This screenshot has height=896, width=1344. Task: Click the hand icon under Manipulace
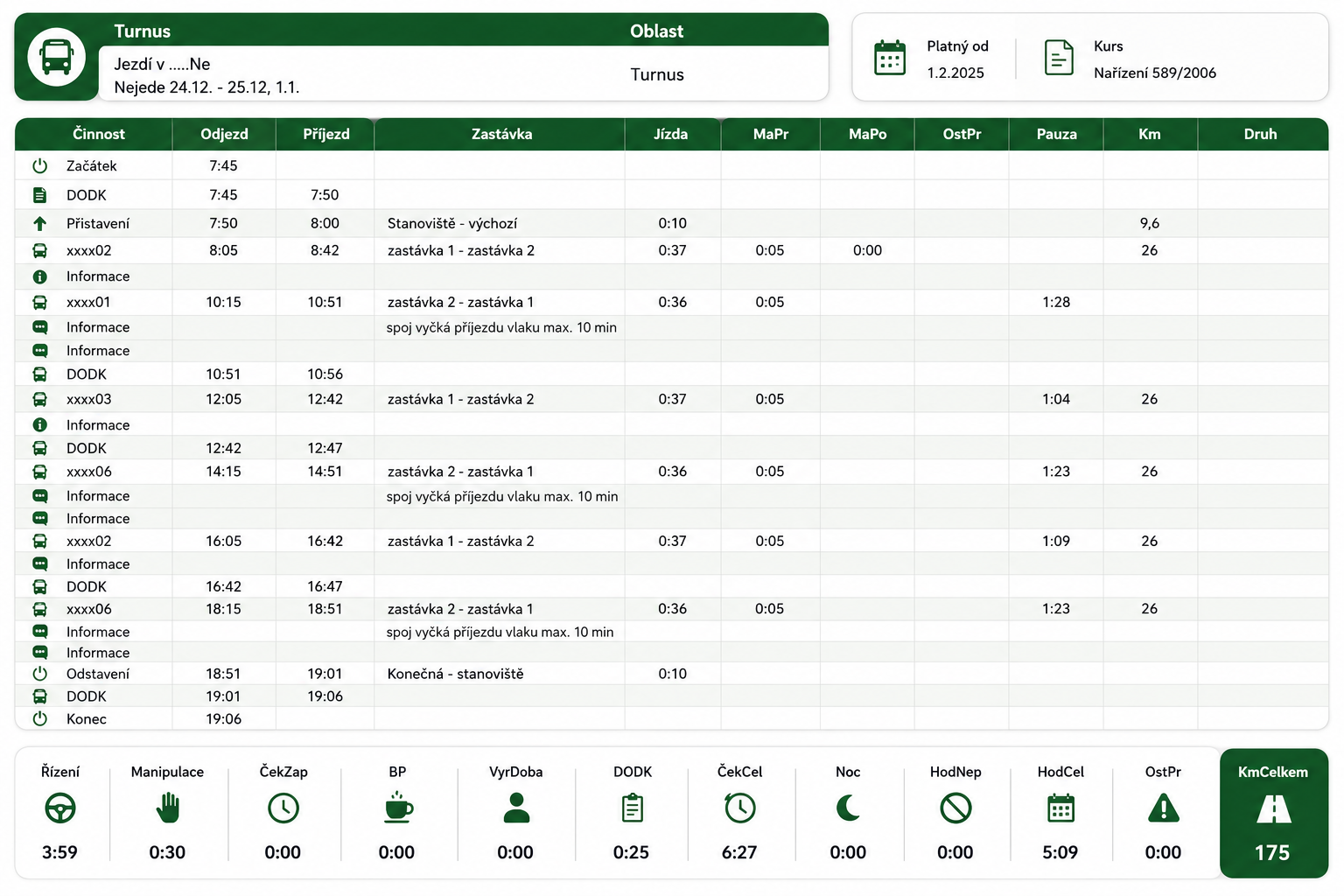(167, 808)
